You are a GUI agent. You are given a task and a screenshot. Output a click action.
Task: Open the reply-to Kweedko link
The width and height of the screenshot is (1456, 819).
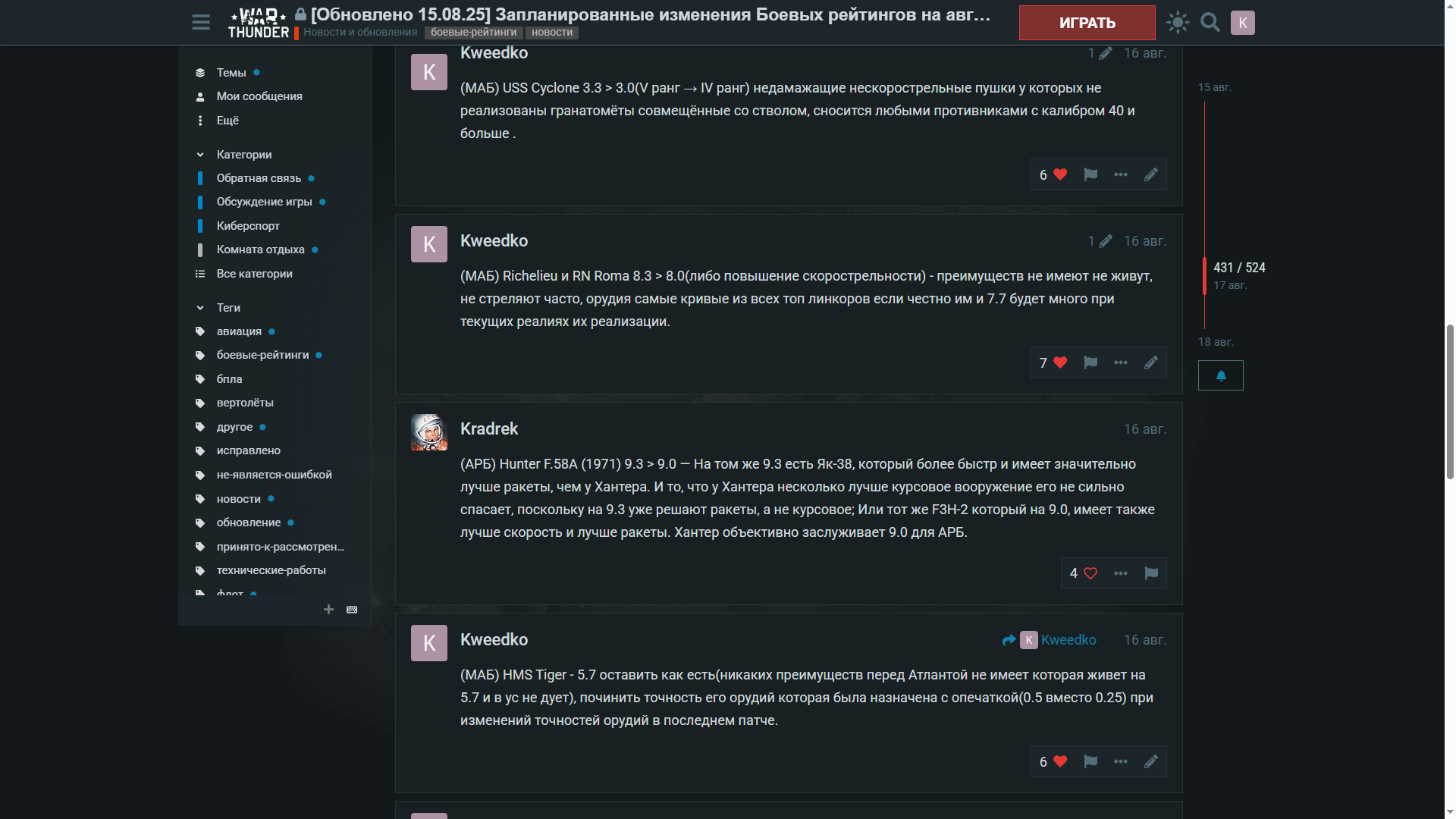pyautogui.click(x=1050, y=640)
